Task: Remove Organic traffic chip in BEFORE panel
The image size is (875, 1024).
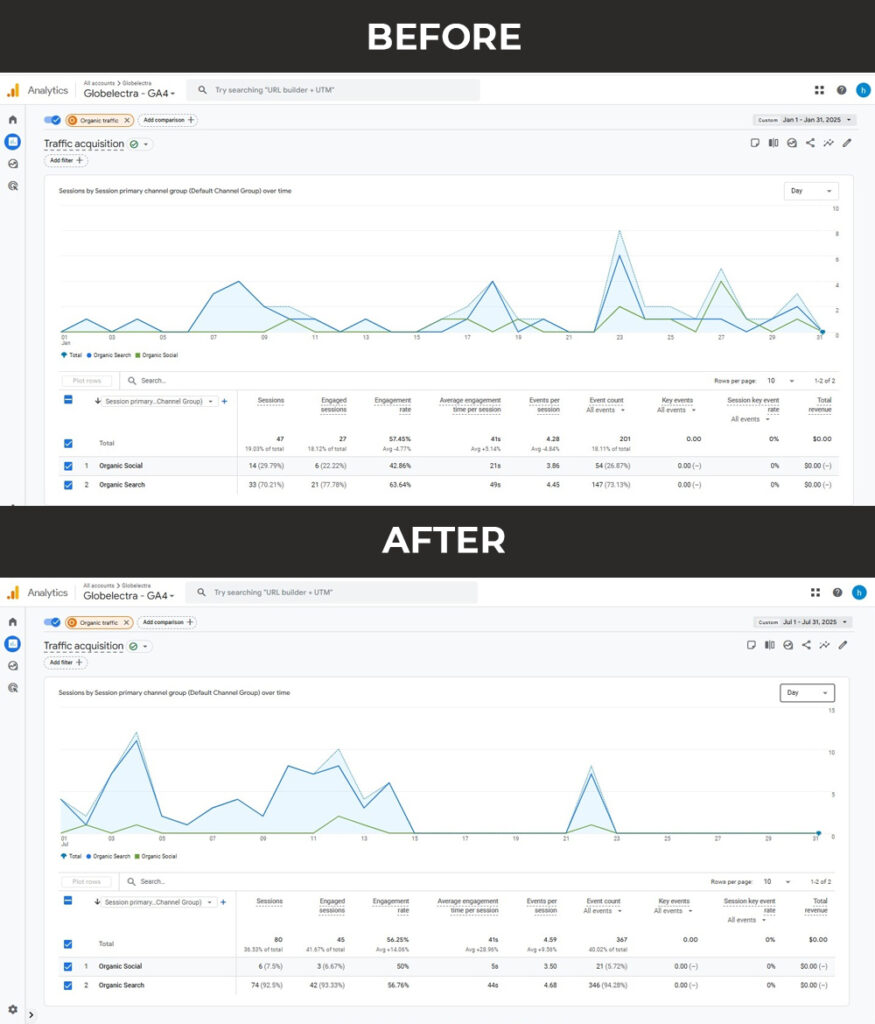Action: [x=127, y=120]
